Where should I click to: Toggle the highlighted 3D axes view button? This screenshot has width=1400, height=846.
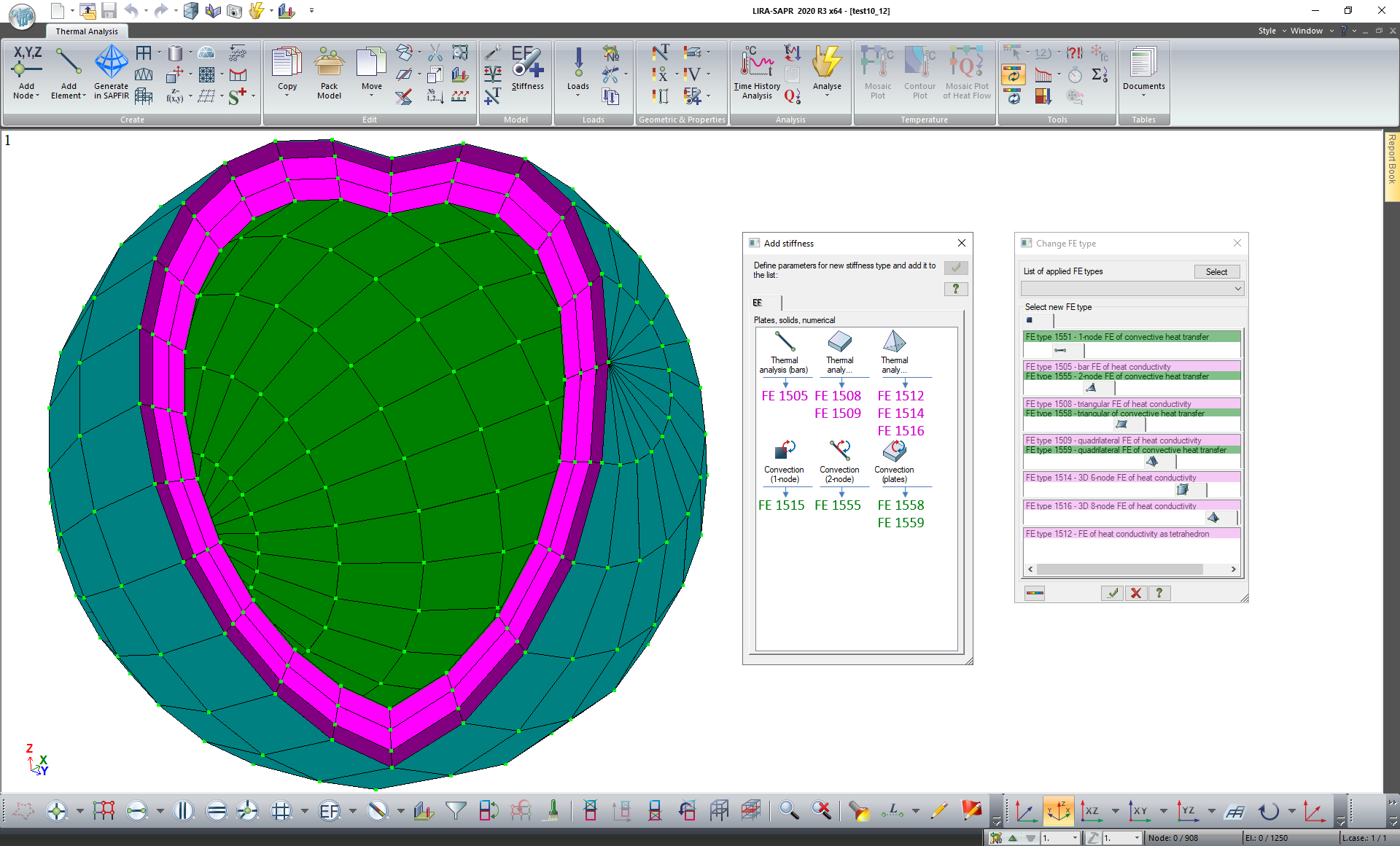click(1058, 810)
